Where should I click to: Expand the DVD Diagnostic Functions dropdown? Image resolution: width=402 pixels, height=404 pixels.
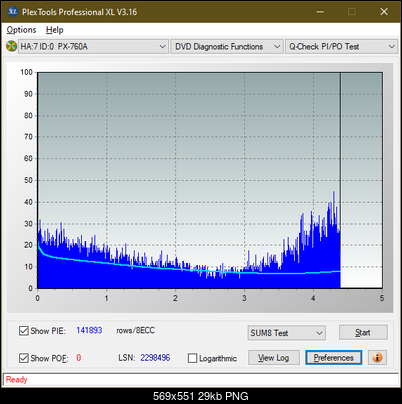click(x=227, y=47)
